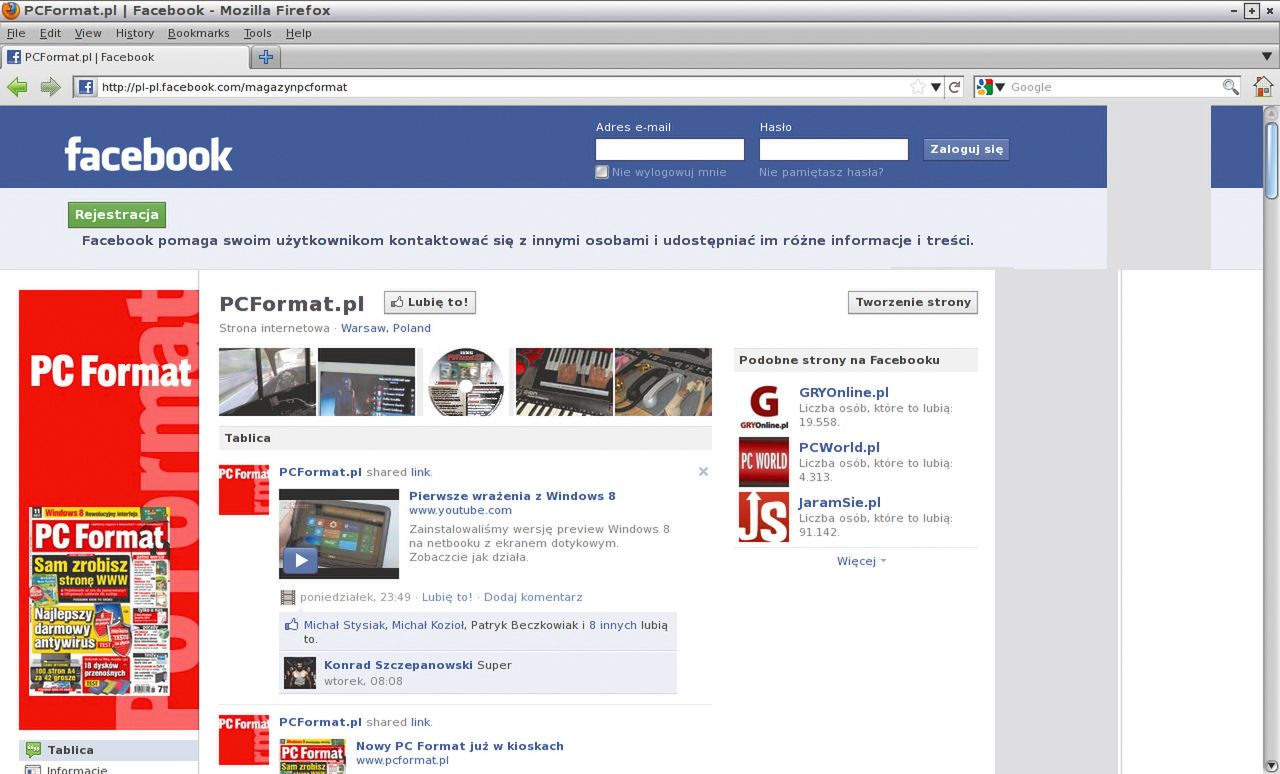Click the PC Format magazine cover image
The height and width of the screenshot is (774, 1280).
pyautogui.click(x=99, y=601)
